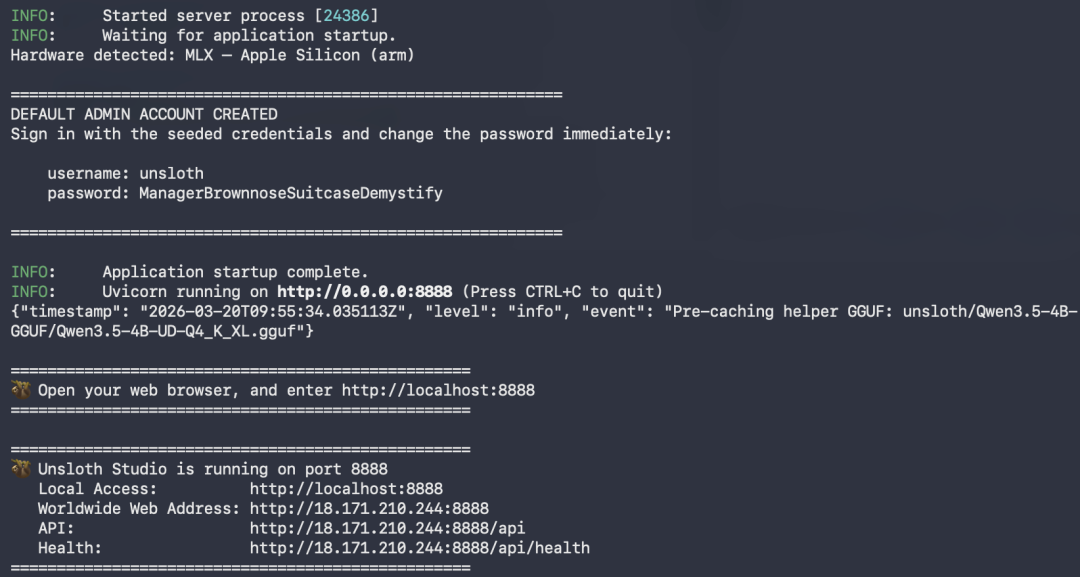
Task: Open the Health endpoint URL /api/health
Action: click(419, 548)
